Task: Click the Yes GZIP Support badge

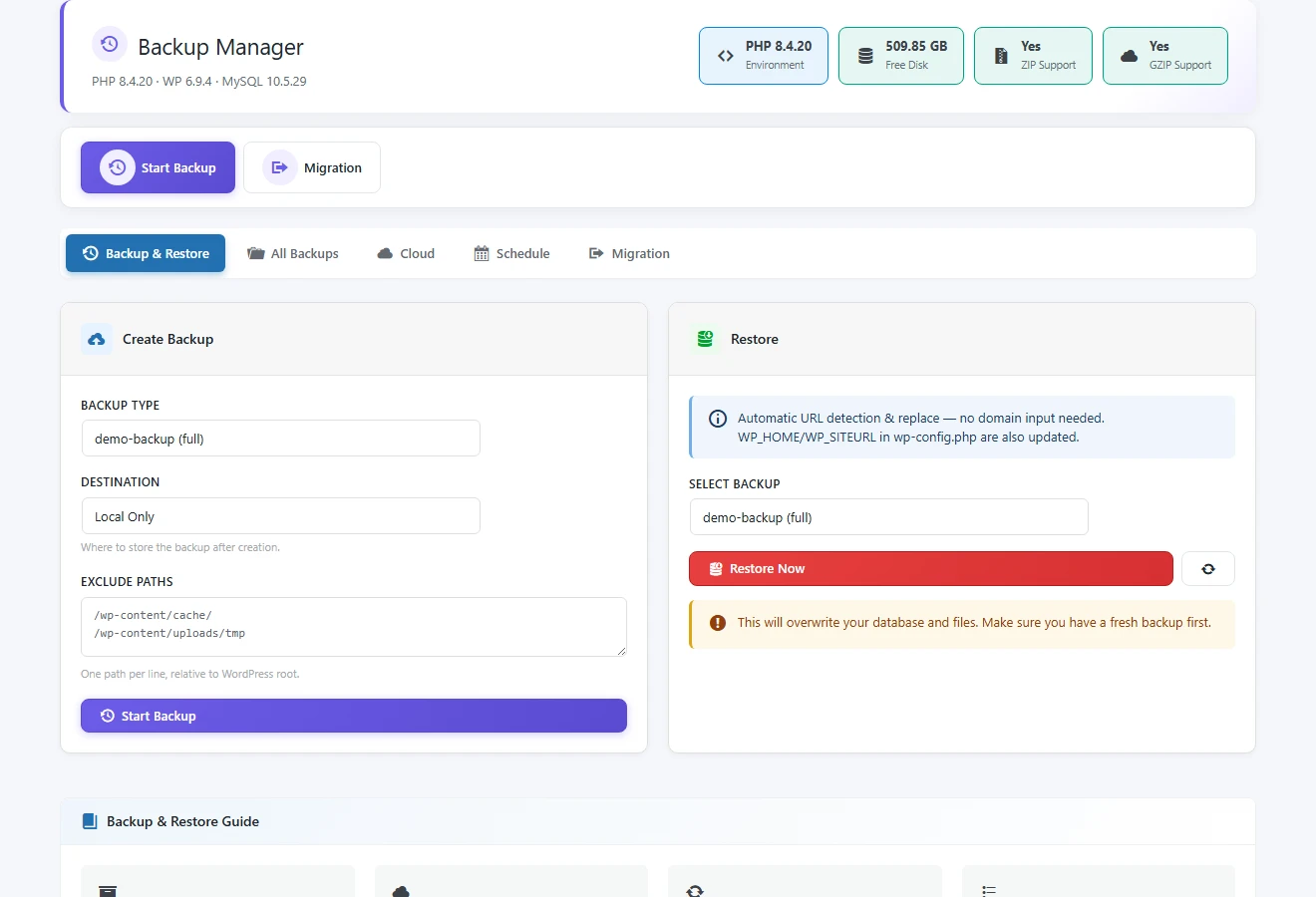Action: pos(1165,56)
